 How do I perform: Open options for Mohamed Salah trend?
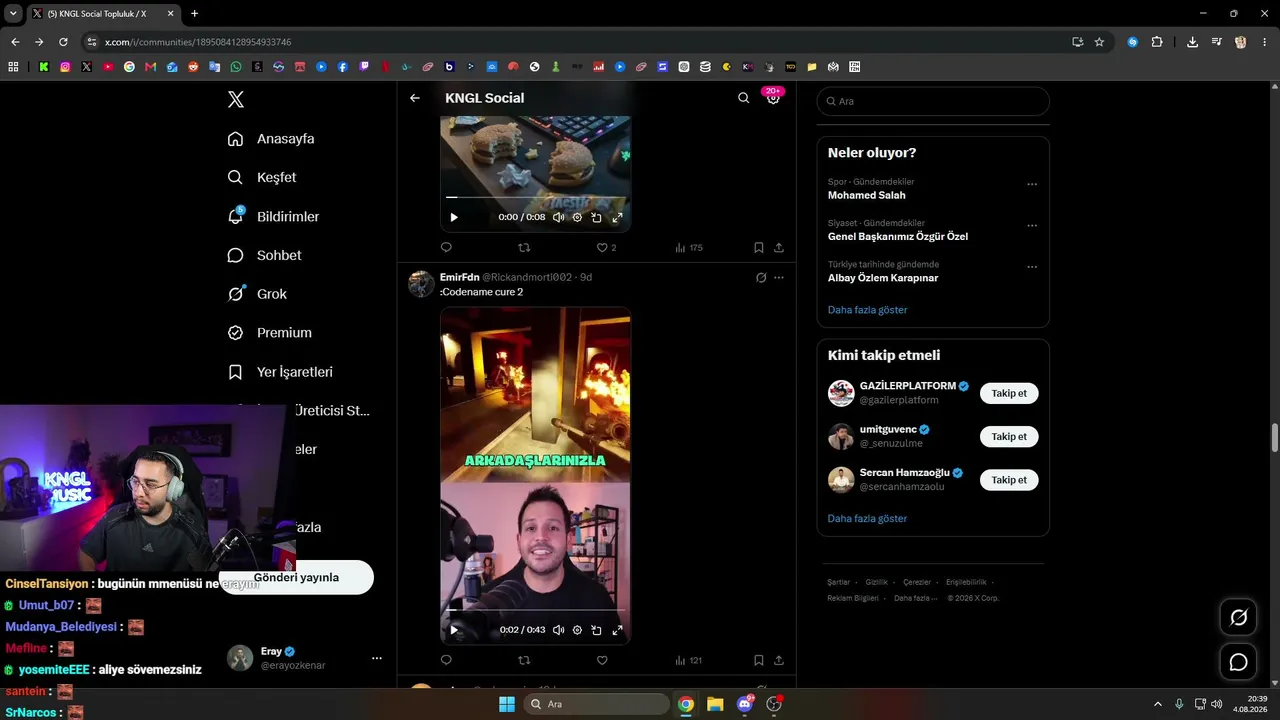click(1032, 184)
